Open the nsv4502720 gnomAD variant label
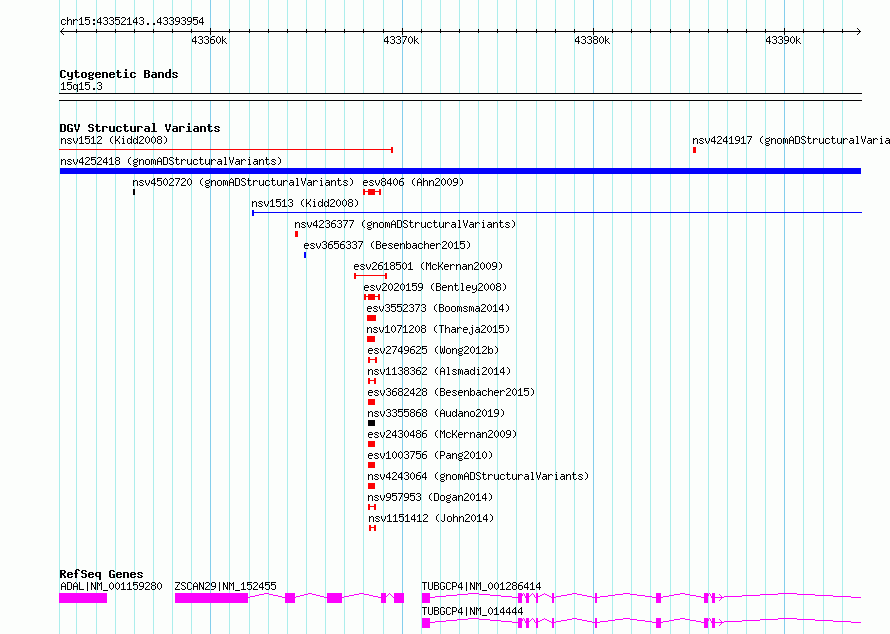This screenshot has height=634, width=890. coord(243,182)
